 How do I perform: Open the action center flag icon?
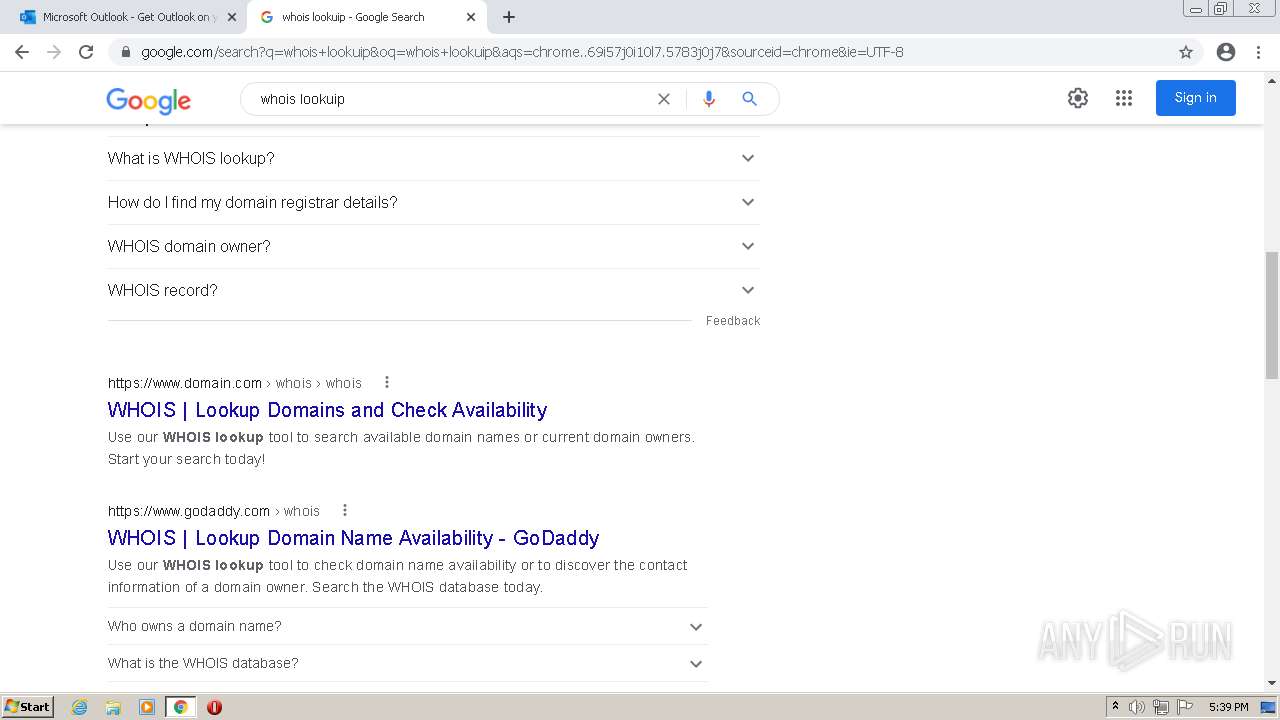click(1185, 707)
